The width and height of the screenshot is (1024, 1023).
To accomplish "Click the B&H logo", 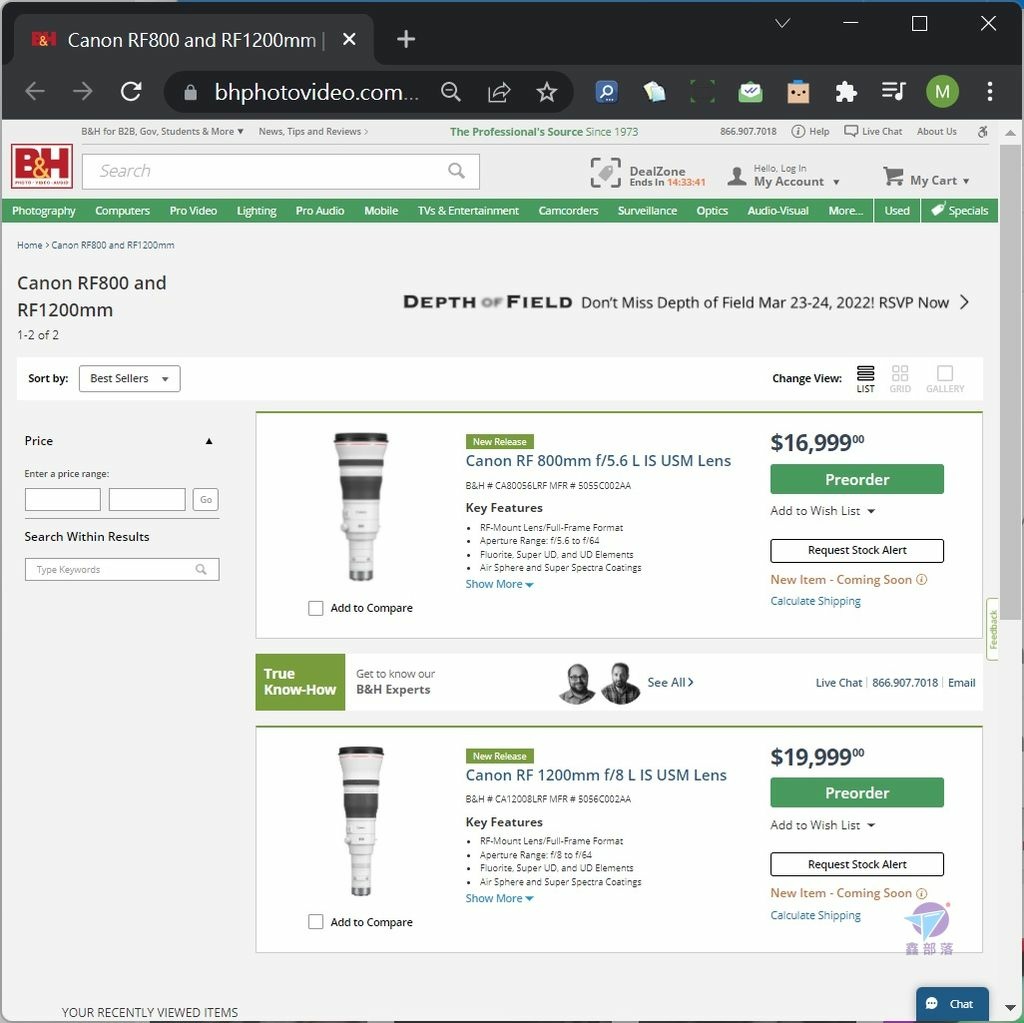I will click(42, 167).
